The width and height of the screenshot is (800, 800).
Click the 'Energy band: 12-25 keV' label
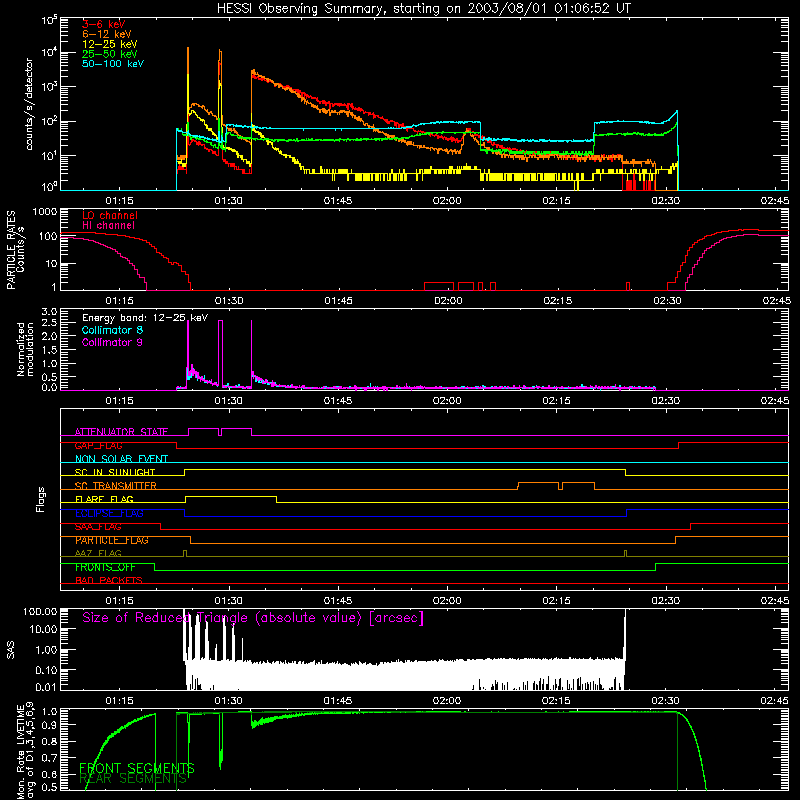click(x=145, y=318)
